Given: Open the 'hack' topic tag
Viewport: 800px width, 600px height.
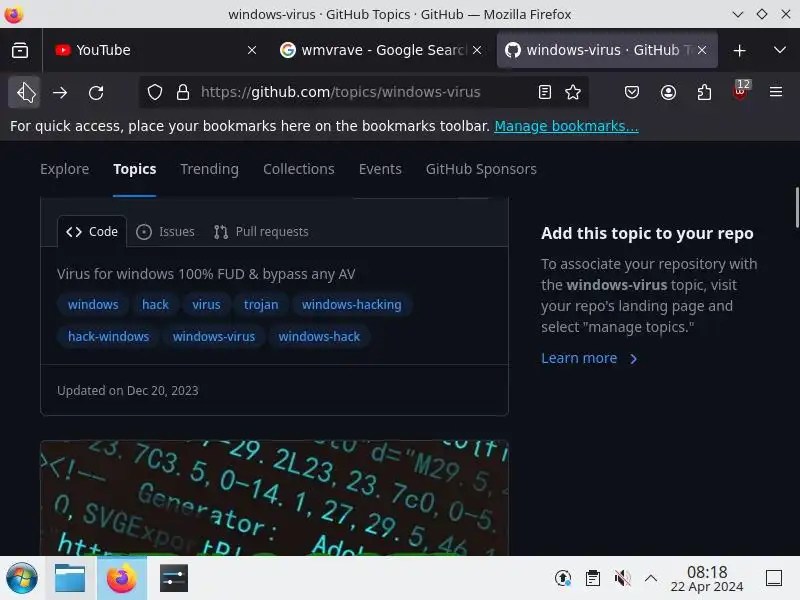Looking at the screenshot, I should (x=155, y=305).
